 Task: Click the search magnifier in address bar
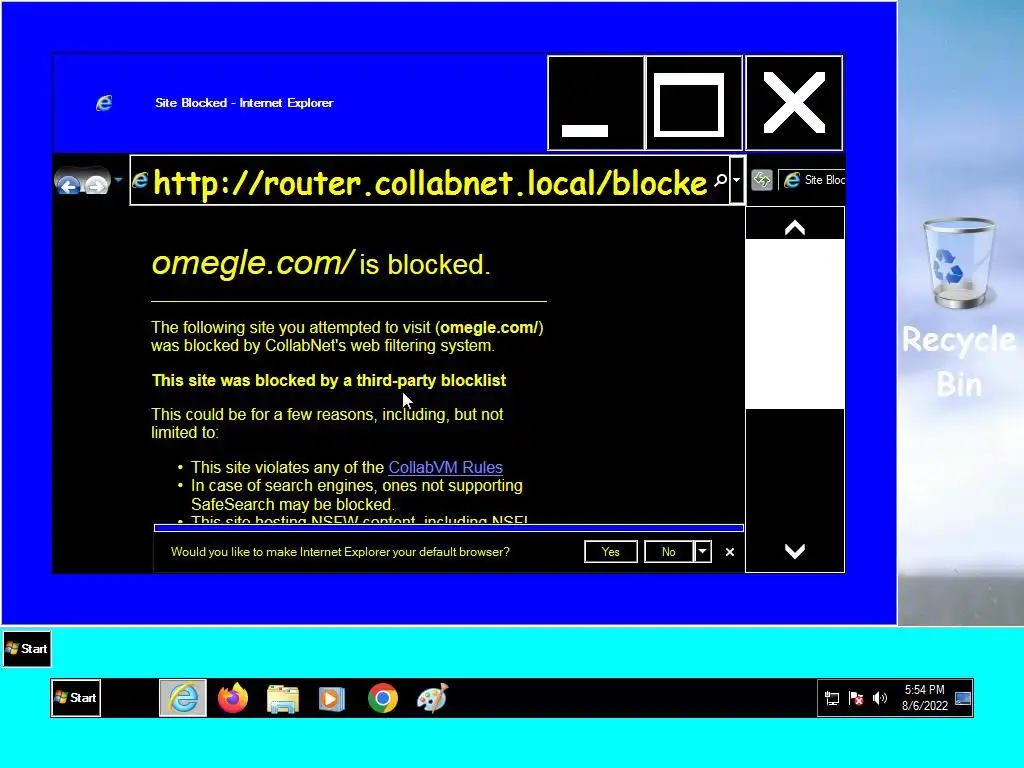720,180
